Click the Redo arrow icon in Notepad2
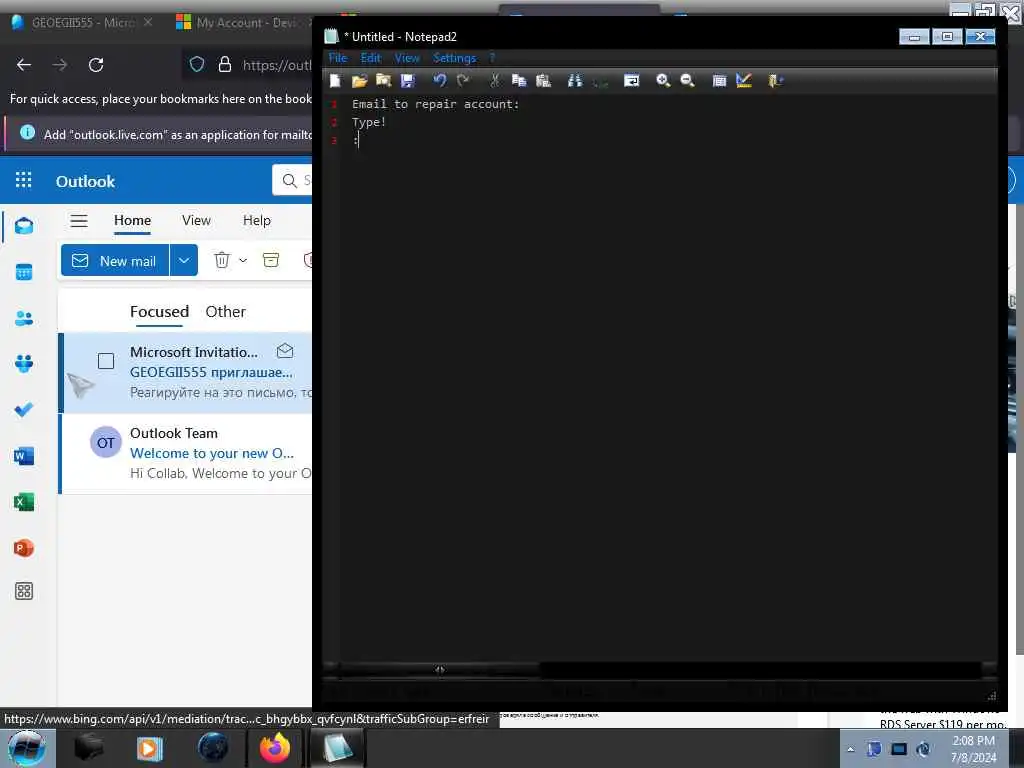The width and height of the screenshot is (1024, 768). click(463, 80)
